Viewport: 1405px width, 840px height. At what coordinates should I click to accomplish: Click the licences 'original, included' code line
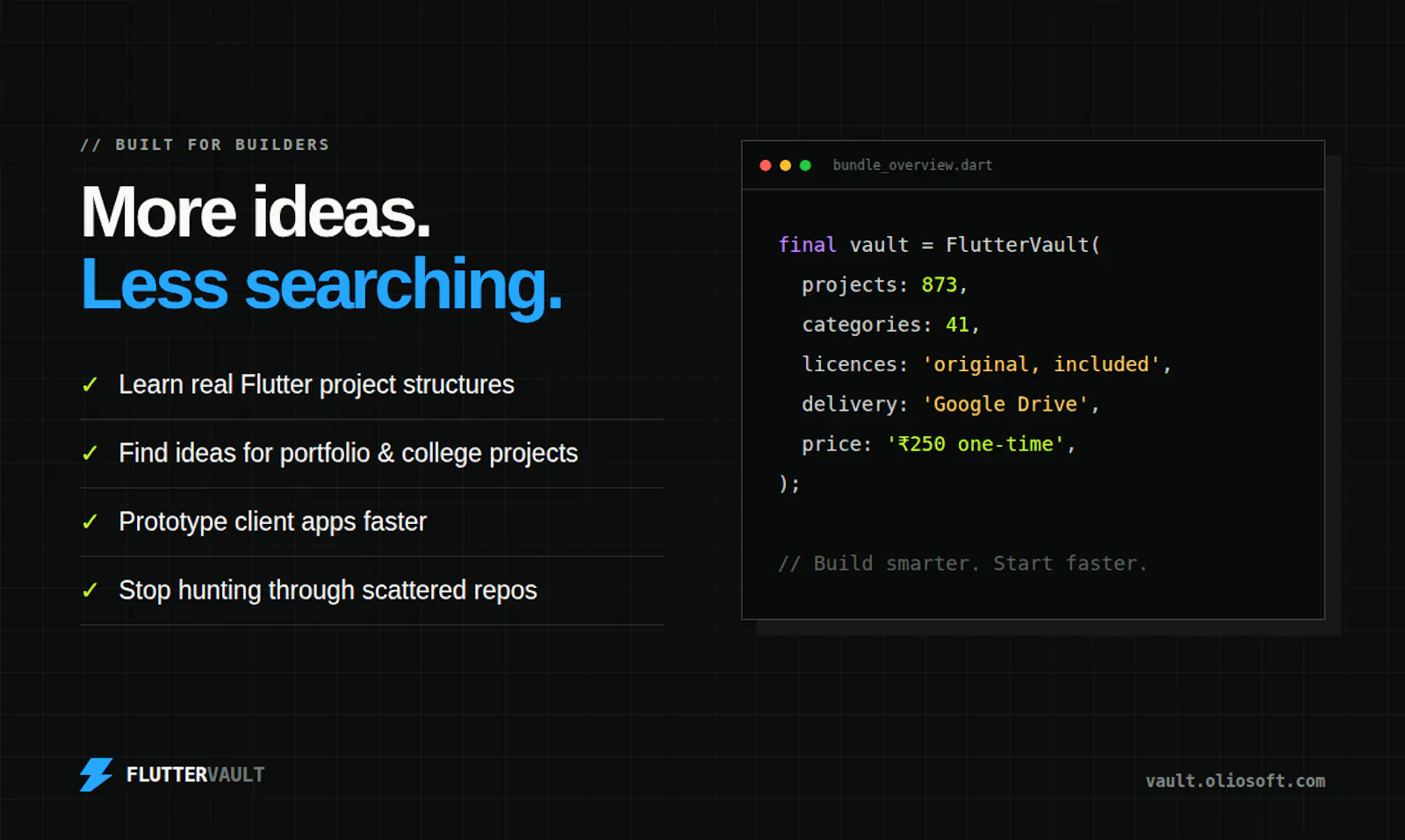pyautogui.click(x=986, y=364)
